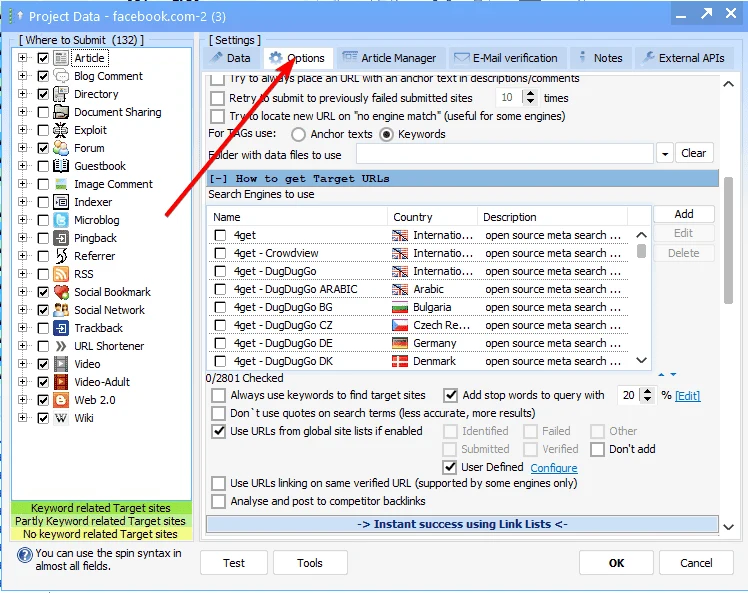Uncheck the Article category checkbox
The height and width of the screenshot is (593, 748).
43,58
